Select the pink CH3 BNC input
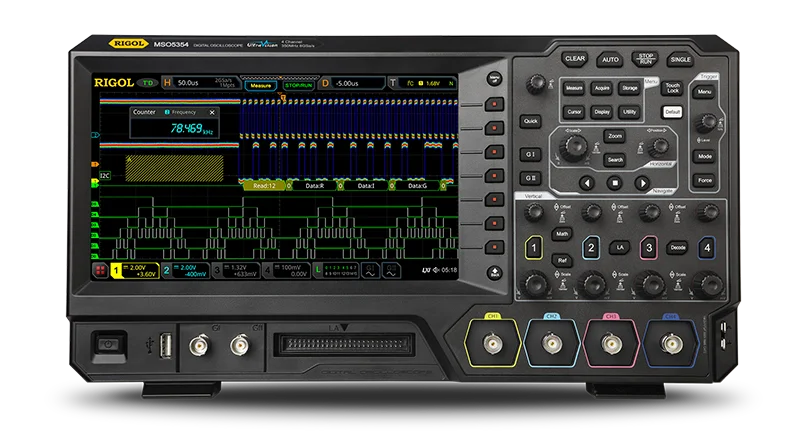Viewport: 810px width, 440px height. (611, 343)
